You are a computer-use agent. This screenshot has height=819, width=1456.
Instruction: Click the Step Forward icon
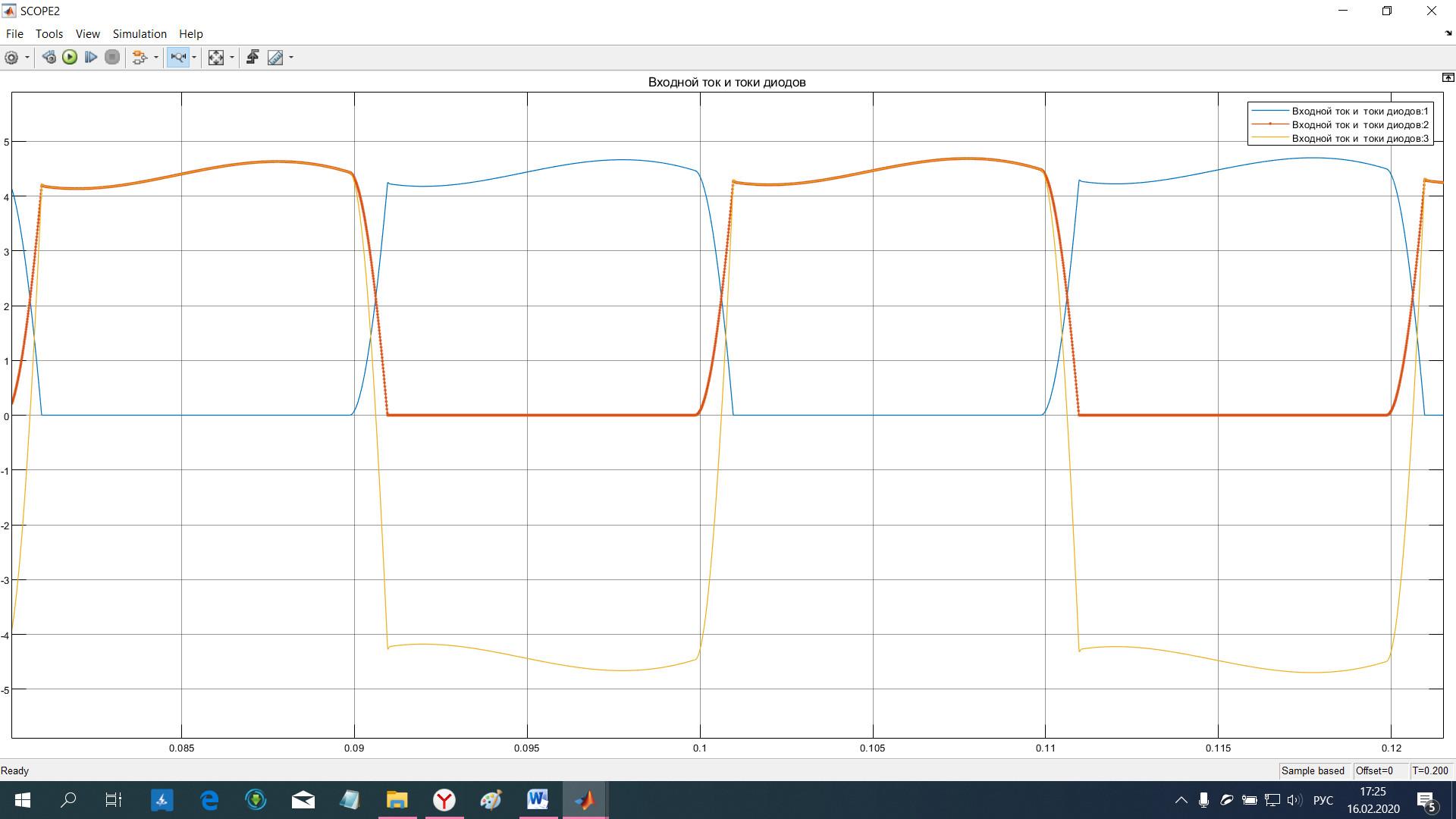click(x=91, y=58)
